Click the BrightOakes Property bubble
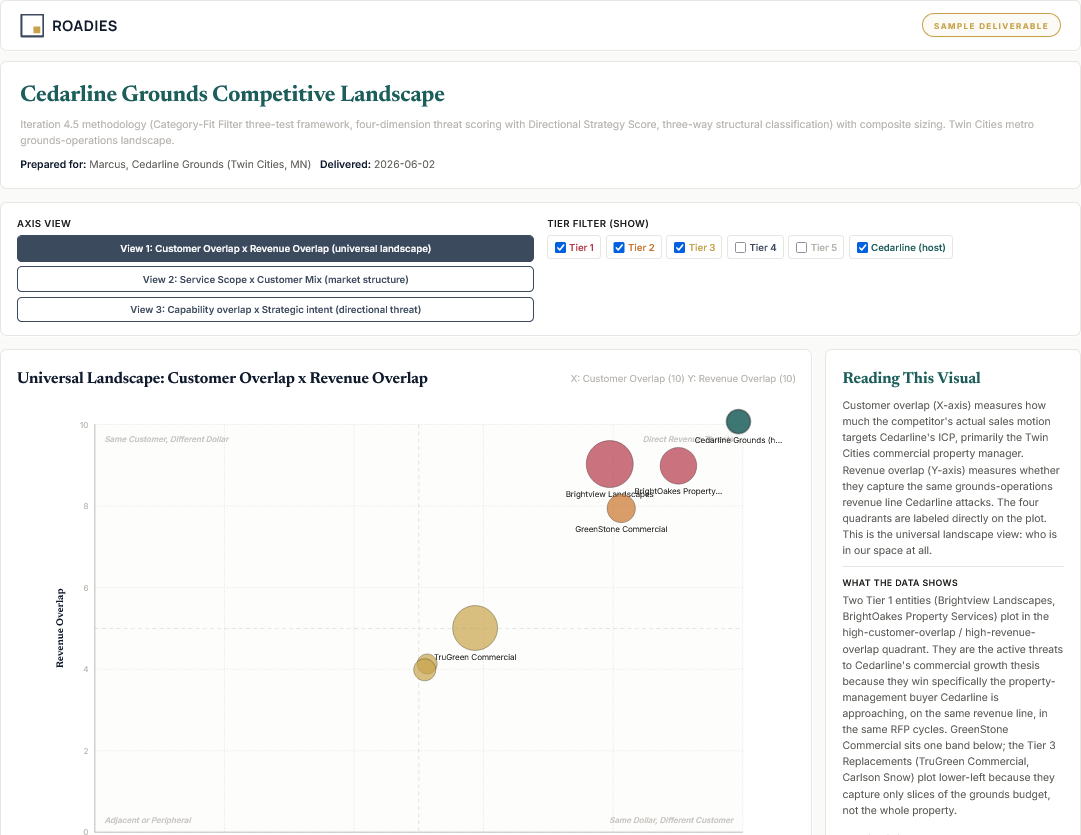Screen dimensions: 1081x835 pos(678,465)
